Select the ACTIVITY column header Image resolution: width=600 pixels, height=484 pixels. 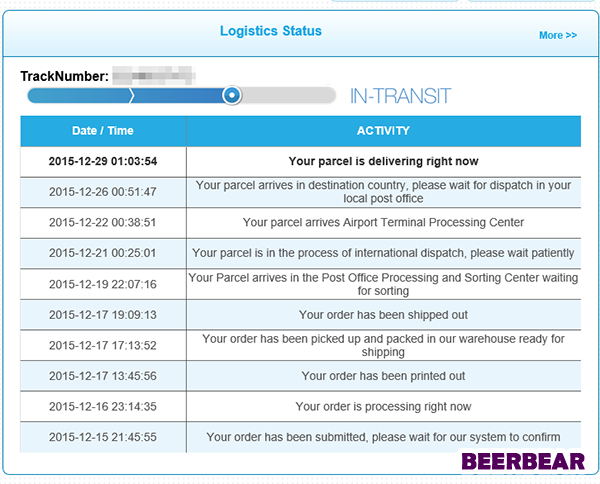point(383,131)
